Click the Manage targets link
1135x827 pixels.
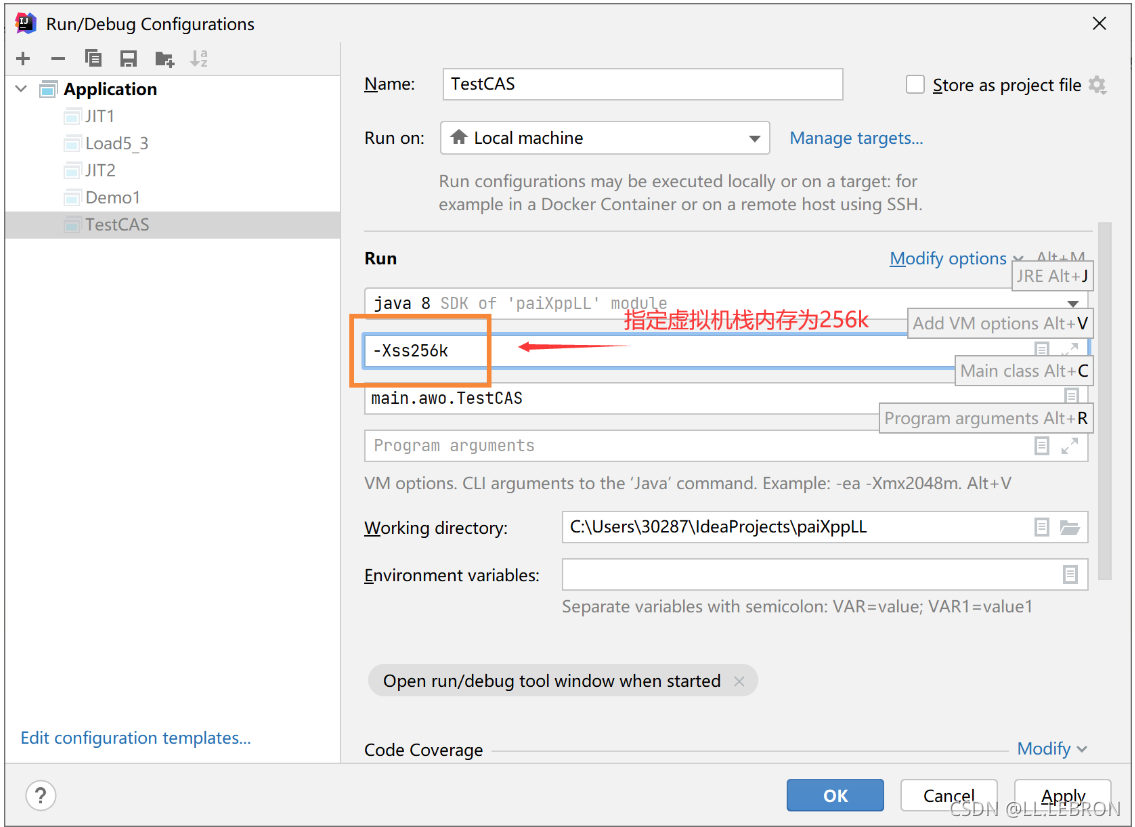pos(856,138)
